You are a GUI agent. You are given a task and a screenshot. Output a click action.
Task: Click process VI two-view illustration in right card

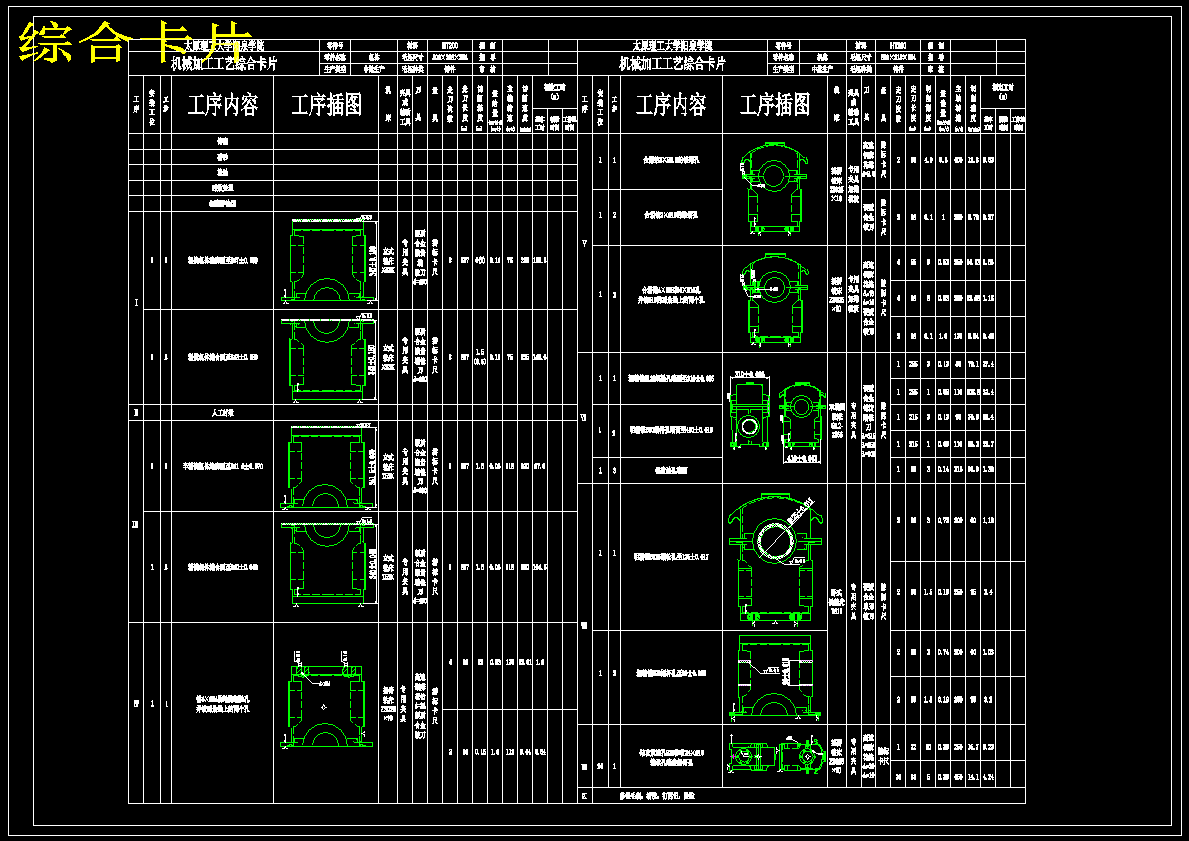tap(776, 415)
